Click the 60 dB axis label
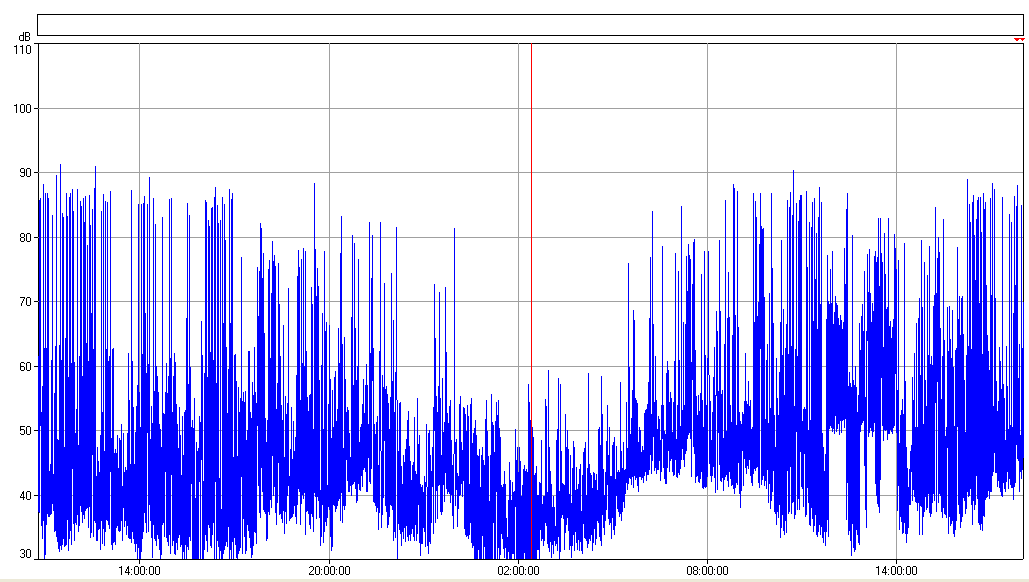Viewport: 1029px width, 582px height. point(25,366)
